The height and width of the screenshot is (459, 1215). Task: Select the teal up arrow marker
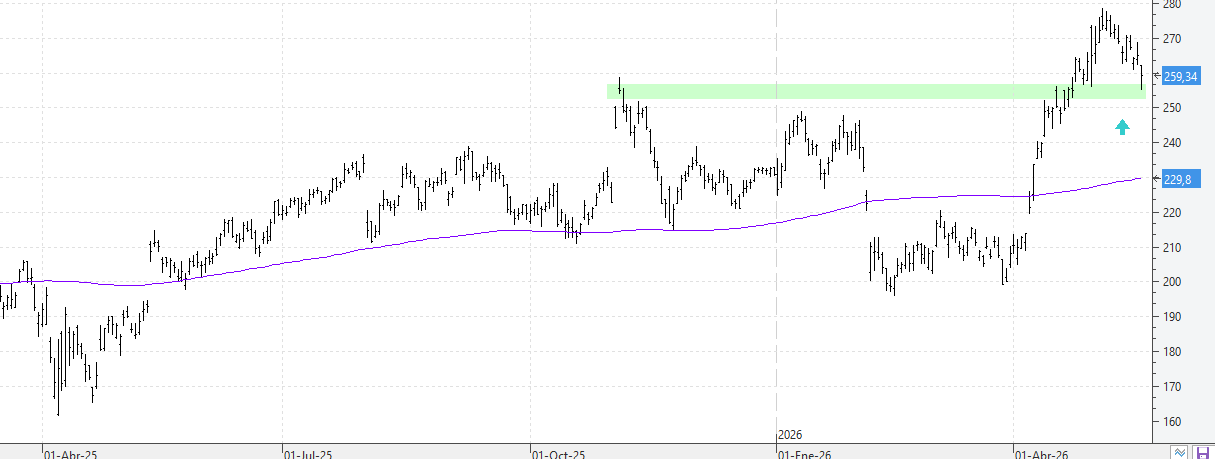click(1122, 126)
